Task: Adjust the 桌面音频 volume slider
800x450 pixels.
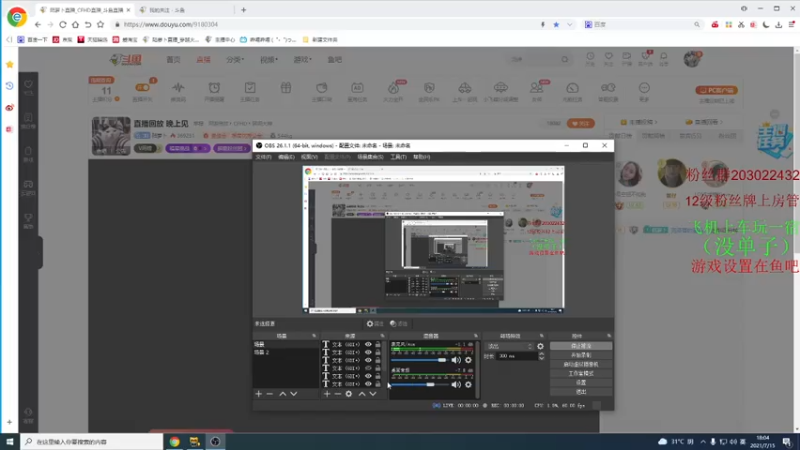Action: coord(418,385)
